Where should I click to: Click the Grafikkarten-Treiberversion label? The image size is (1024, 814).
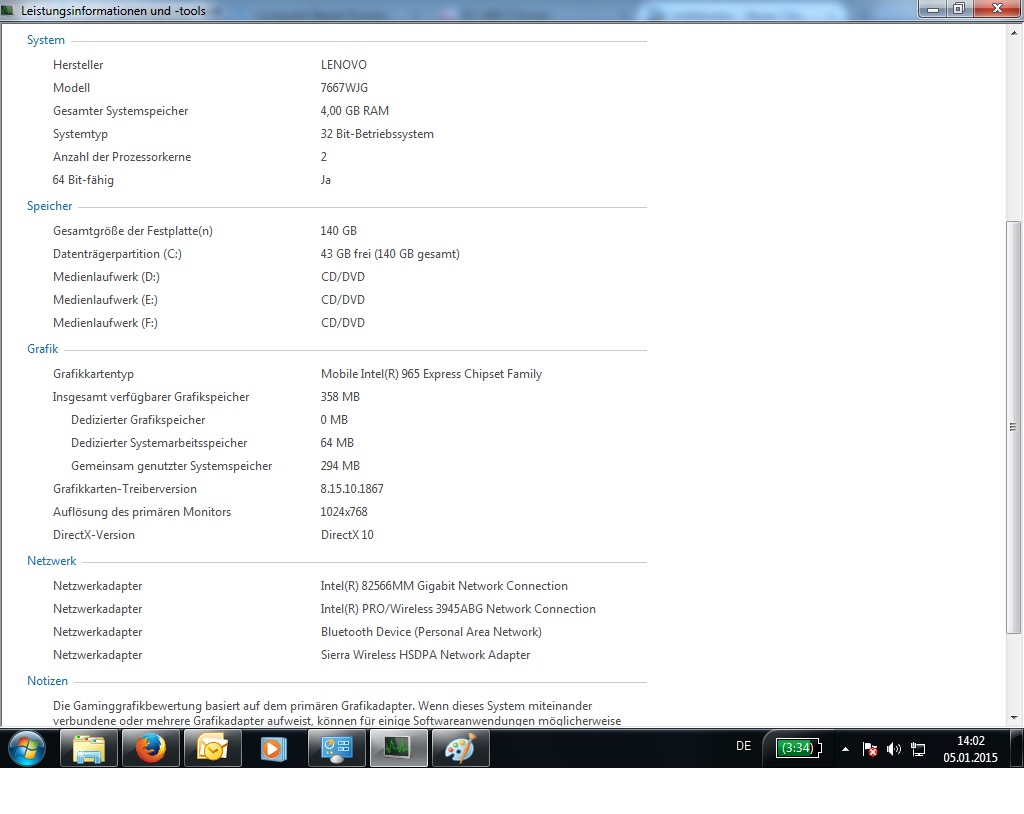tap(125, 489)
